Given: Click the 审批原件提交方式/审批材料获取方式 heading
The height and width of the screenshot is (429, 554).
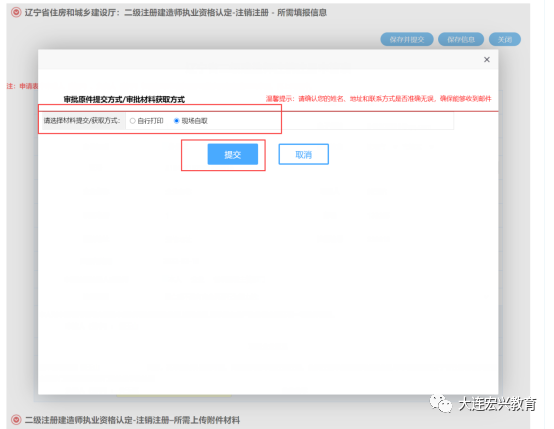Looking at the screenshot, I should [x=124, y=100].
